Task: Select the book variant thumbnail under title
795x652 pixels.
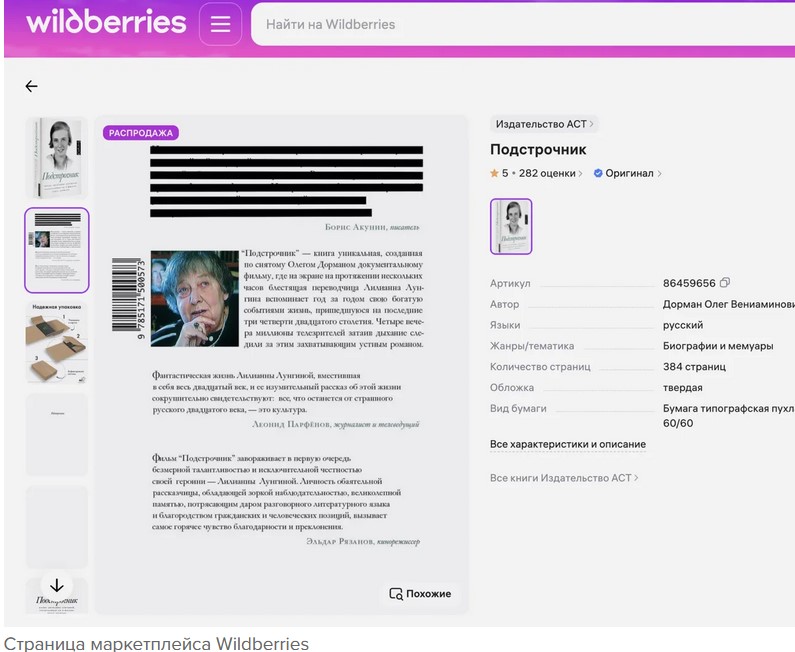Action: click(511, 226)
